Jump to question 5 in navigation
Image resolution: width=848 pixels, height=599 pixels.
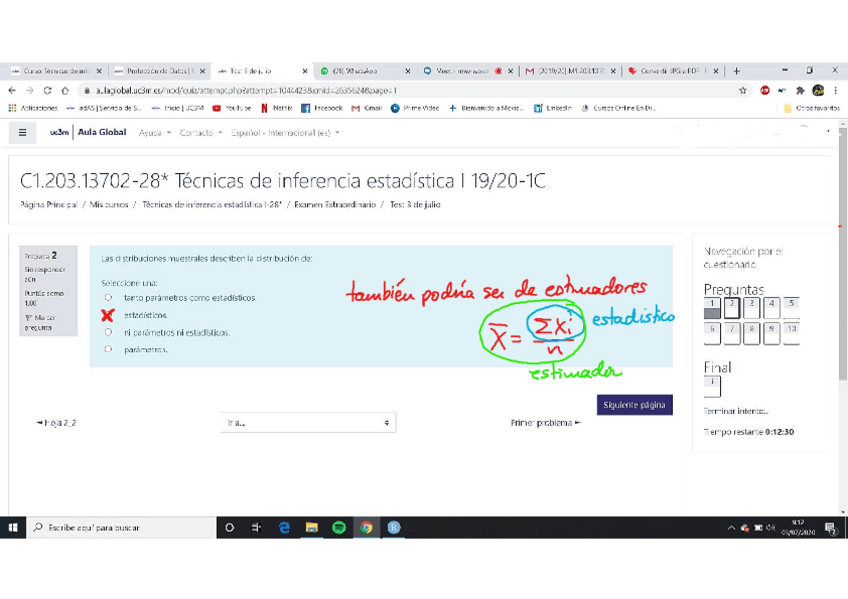[791, 308]
